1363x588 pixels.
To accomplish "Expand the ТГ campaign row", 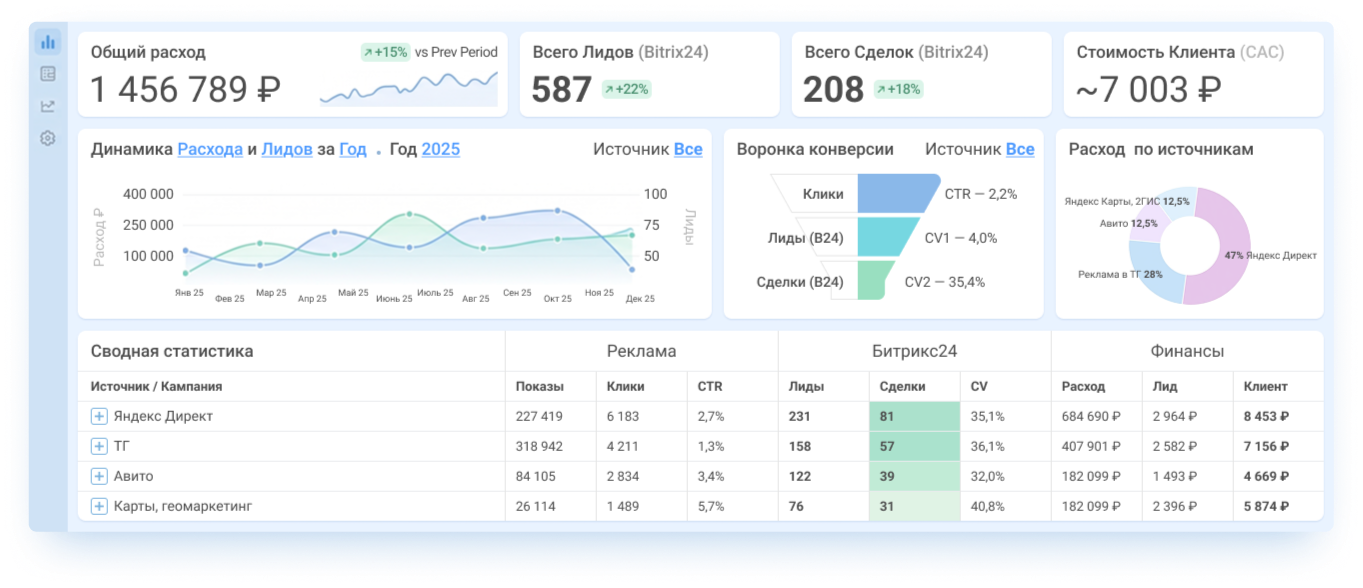I will tap(99, 446).
